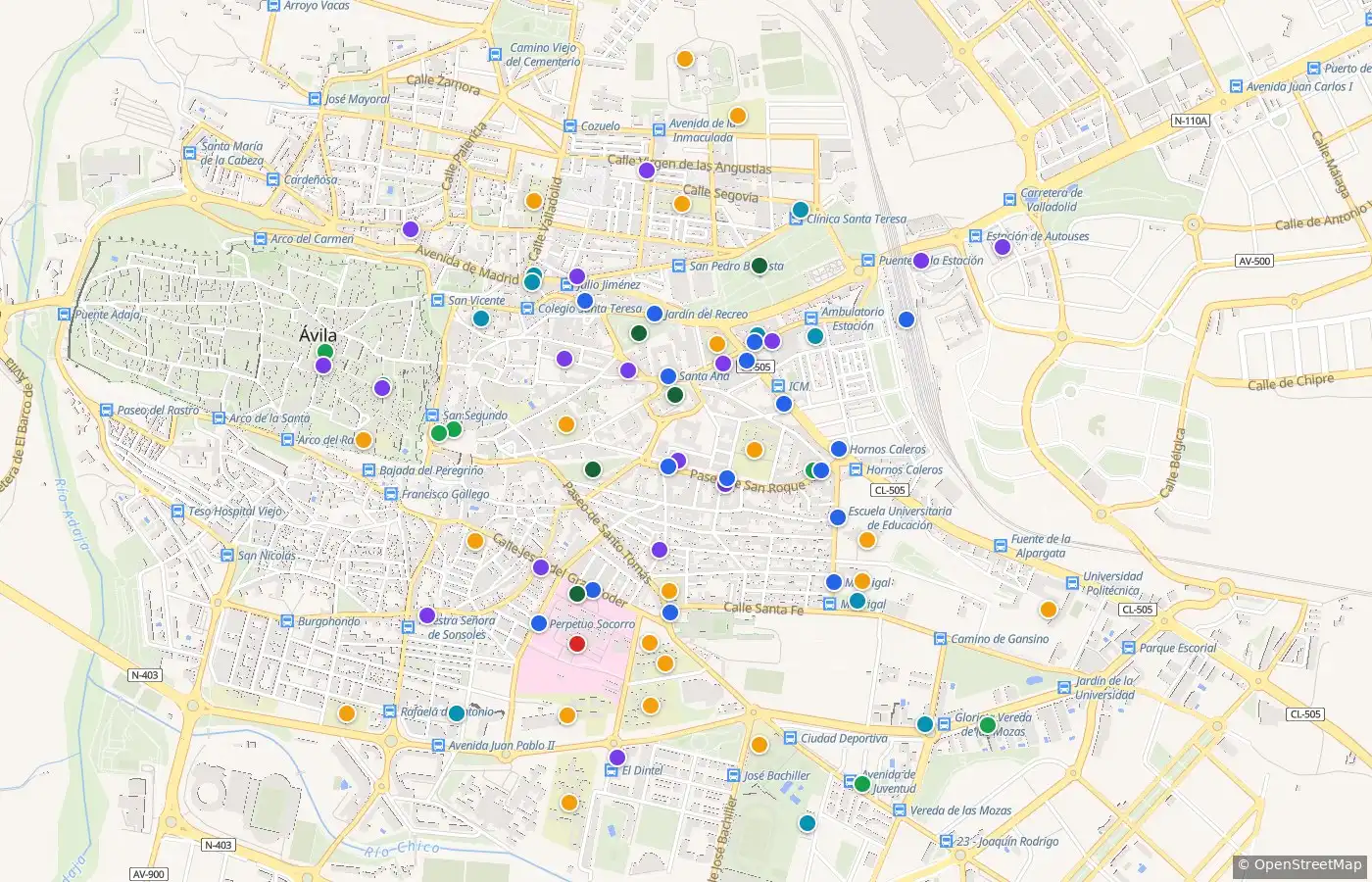Click the bus stop icon at Burgohondo
Screen dimensions: 1372x882
(287, 621)
